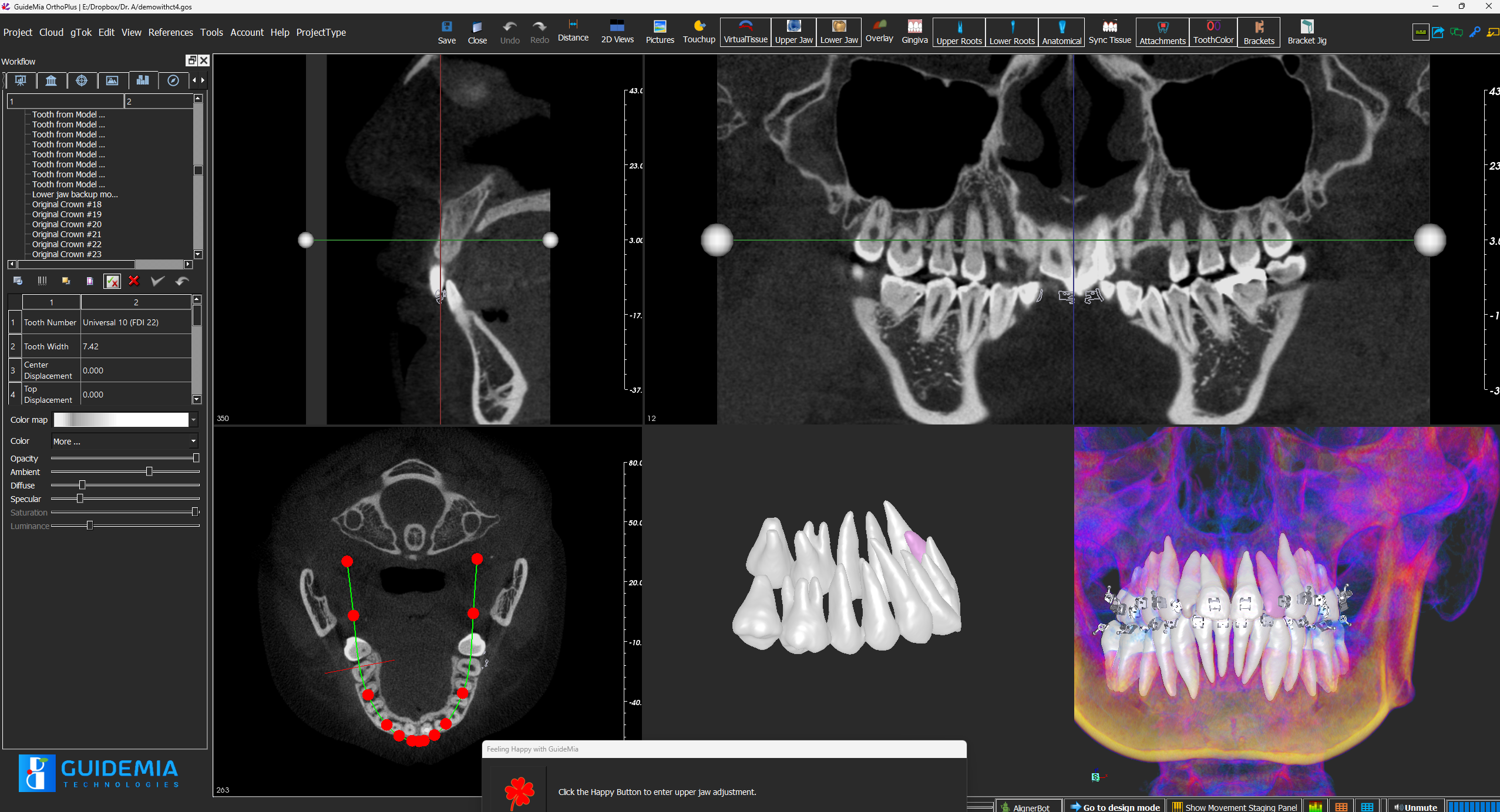The width and height of the screenshot is (1500, 812).
Task: Click the Touchup tool icon
Action: tap(698, 32)
